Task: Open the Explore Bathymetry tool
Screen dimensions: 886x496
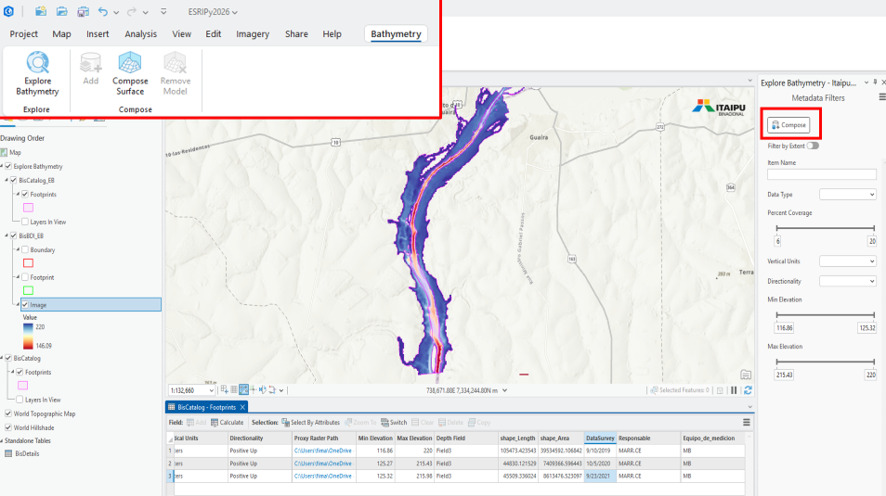Action: [37, 73]
